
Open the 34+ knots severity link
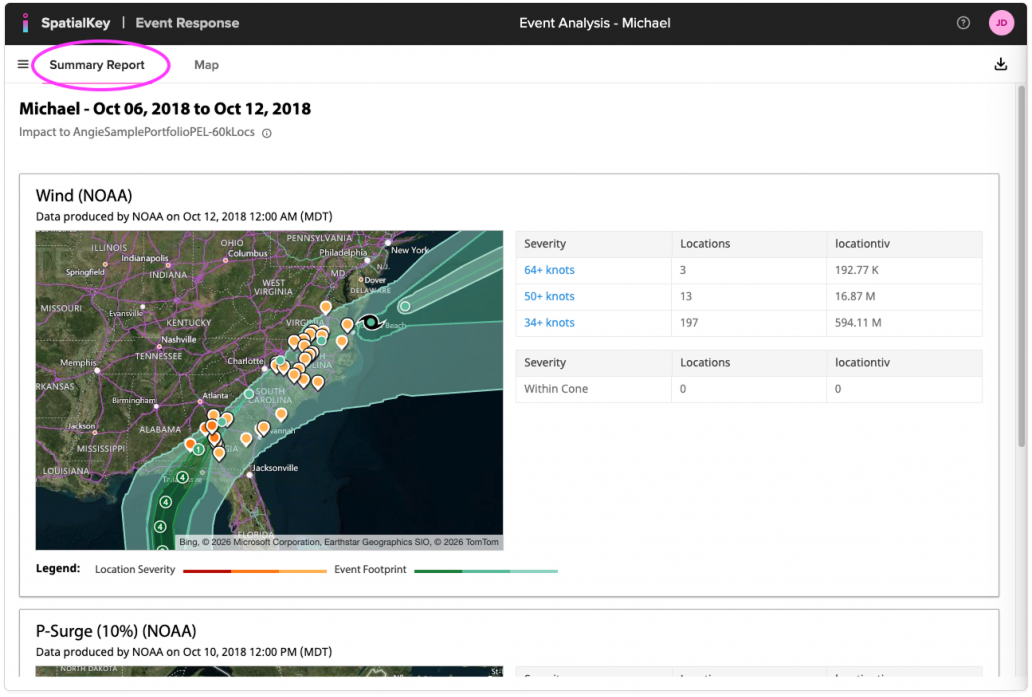(549, 322)
